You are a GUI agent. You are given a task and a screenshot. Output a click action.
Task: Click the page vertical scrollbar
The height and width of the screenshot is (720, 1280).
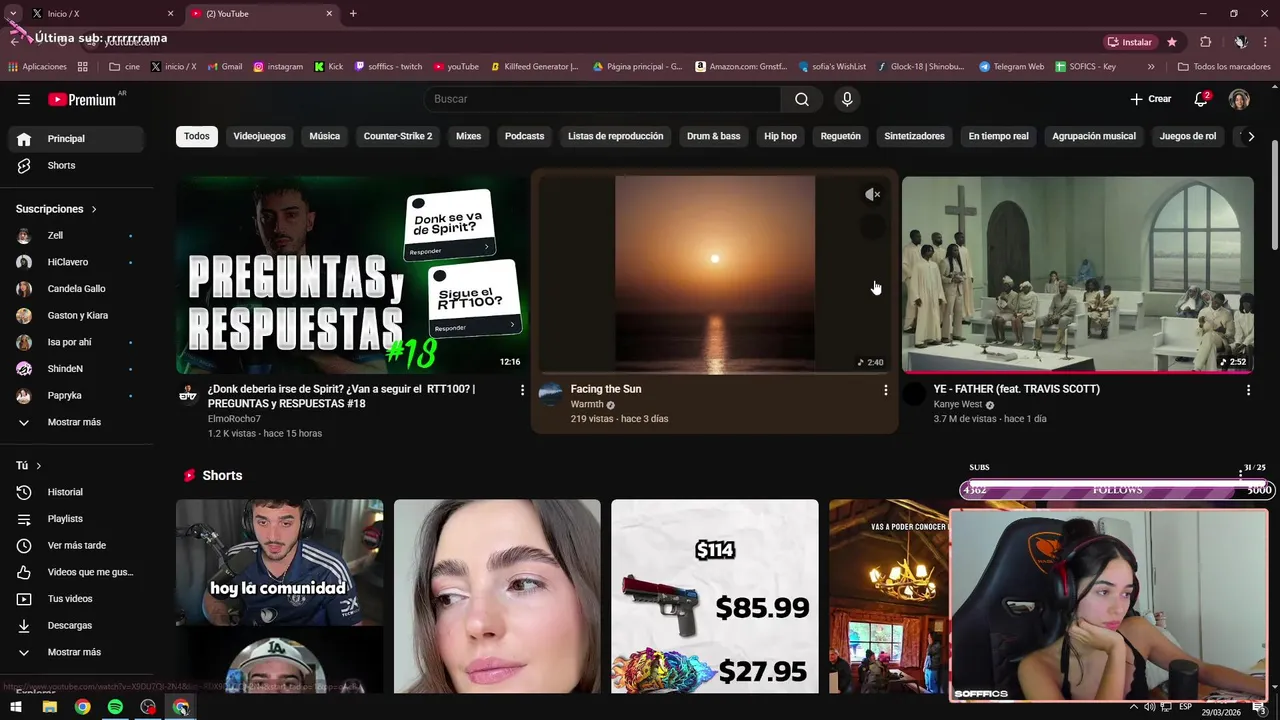pos(1274,195)
